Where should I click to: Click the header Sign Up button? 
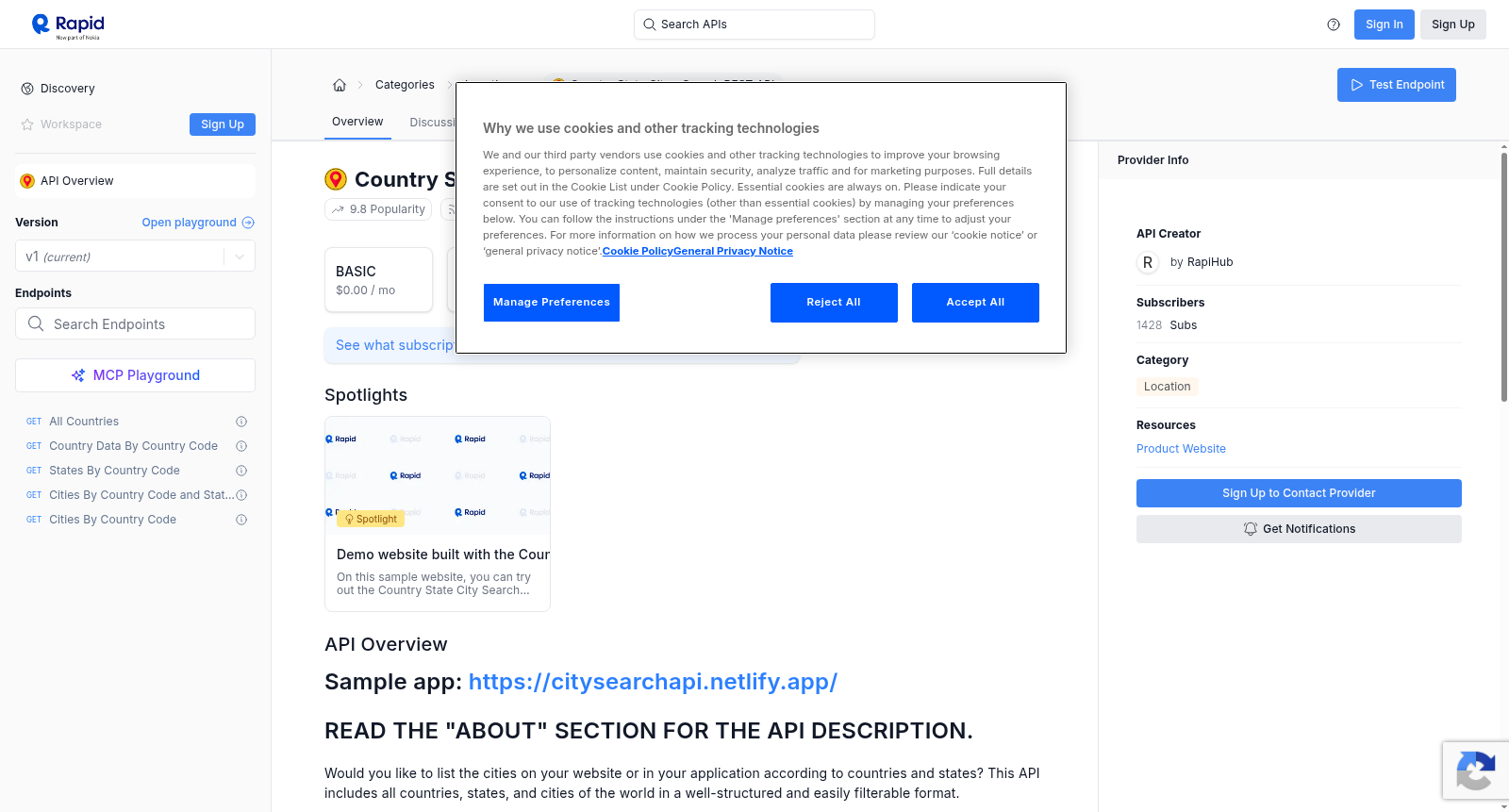click(1452, 25)
